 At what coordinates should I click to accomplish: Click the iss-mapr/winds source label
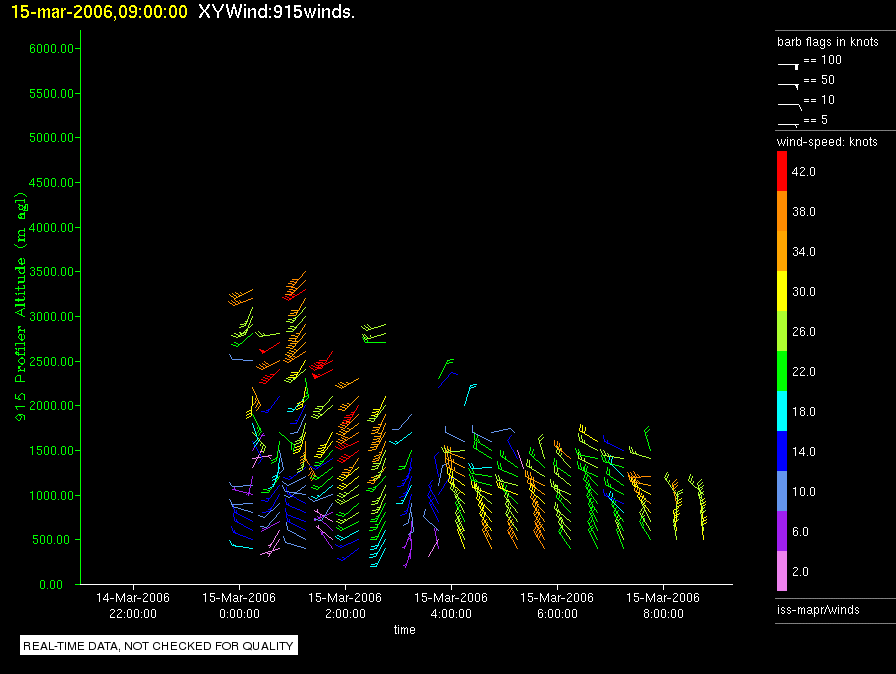tap(818, 609)
